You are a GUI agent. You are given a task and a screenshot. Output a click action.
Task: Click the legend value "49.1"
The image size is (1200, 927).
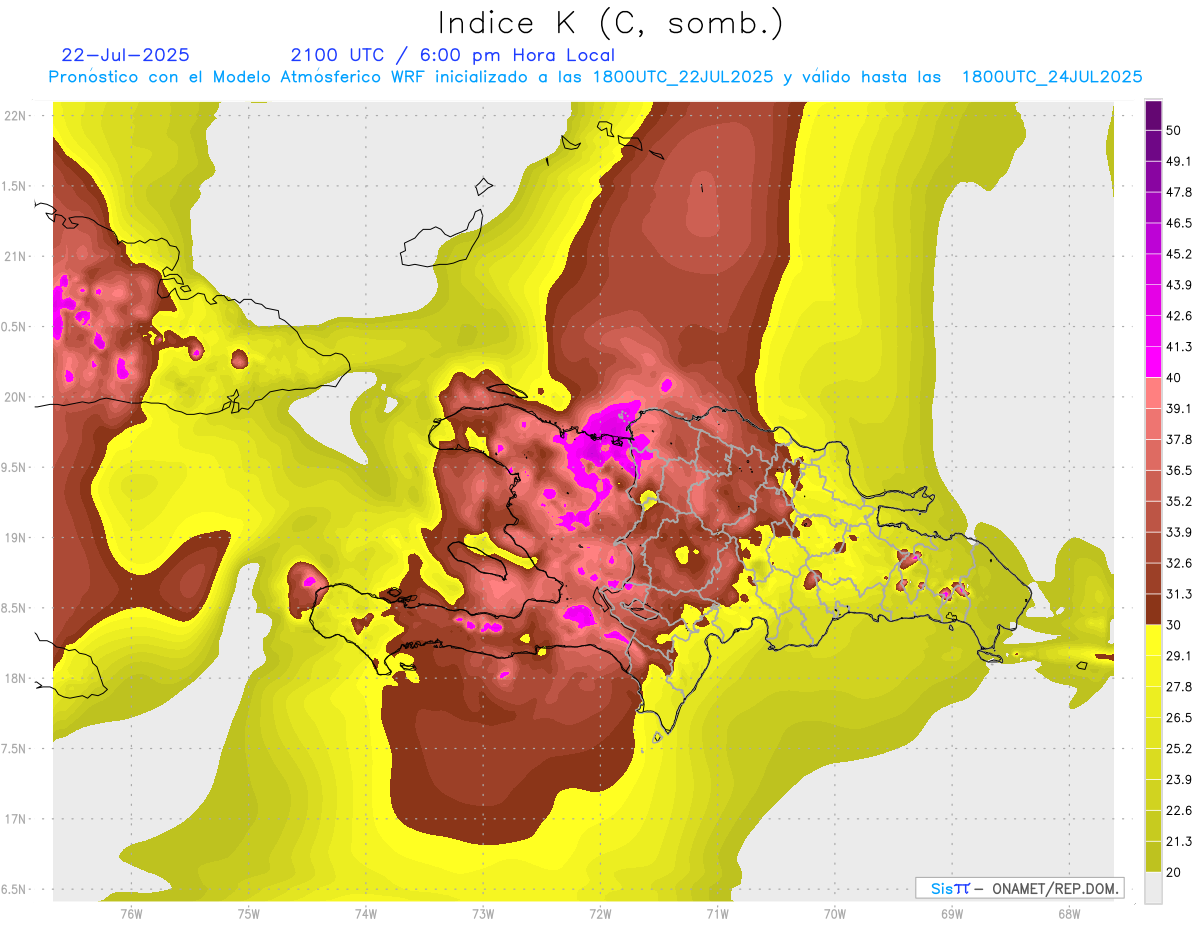click(1179, 161)
